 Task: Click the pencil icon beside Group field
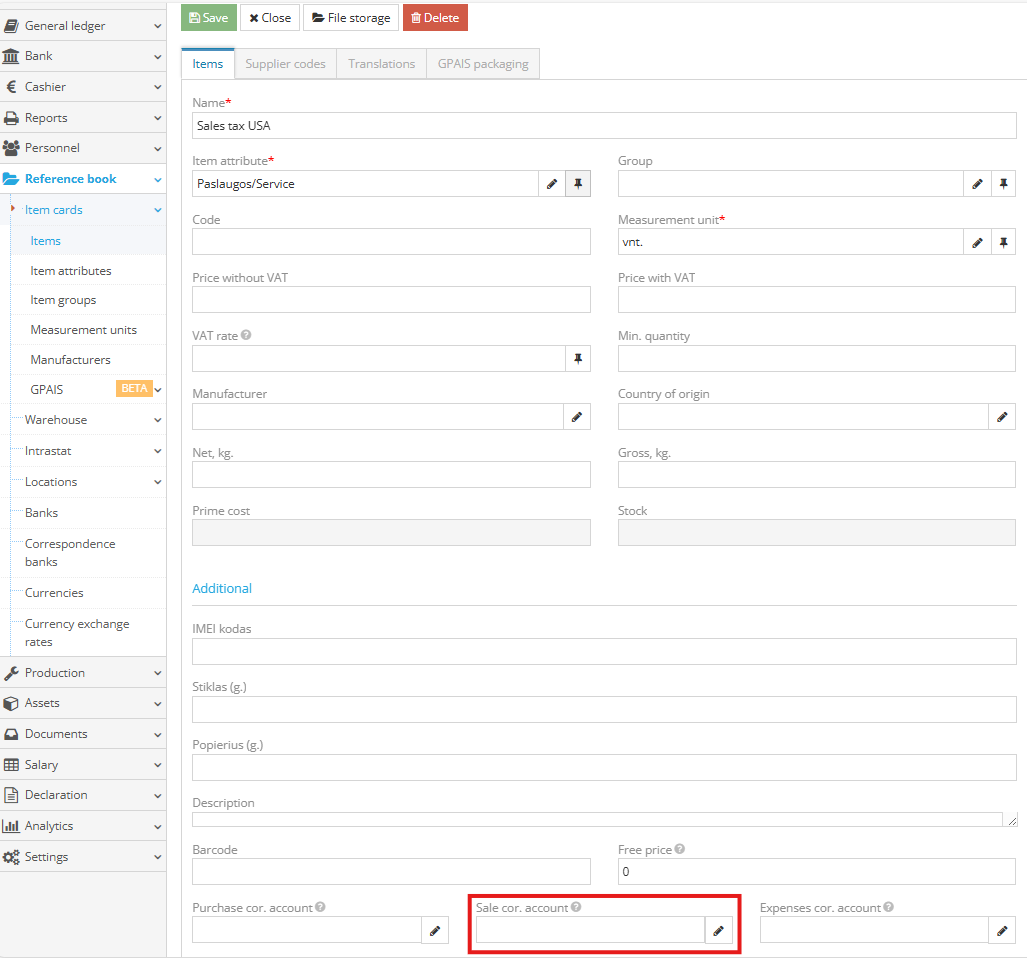977,184
